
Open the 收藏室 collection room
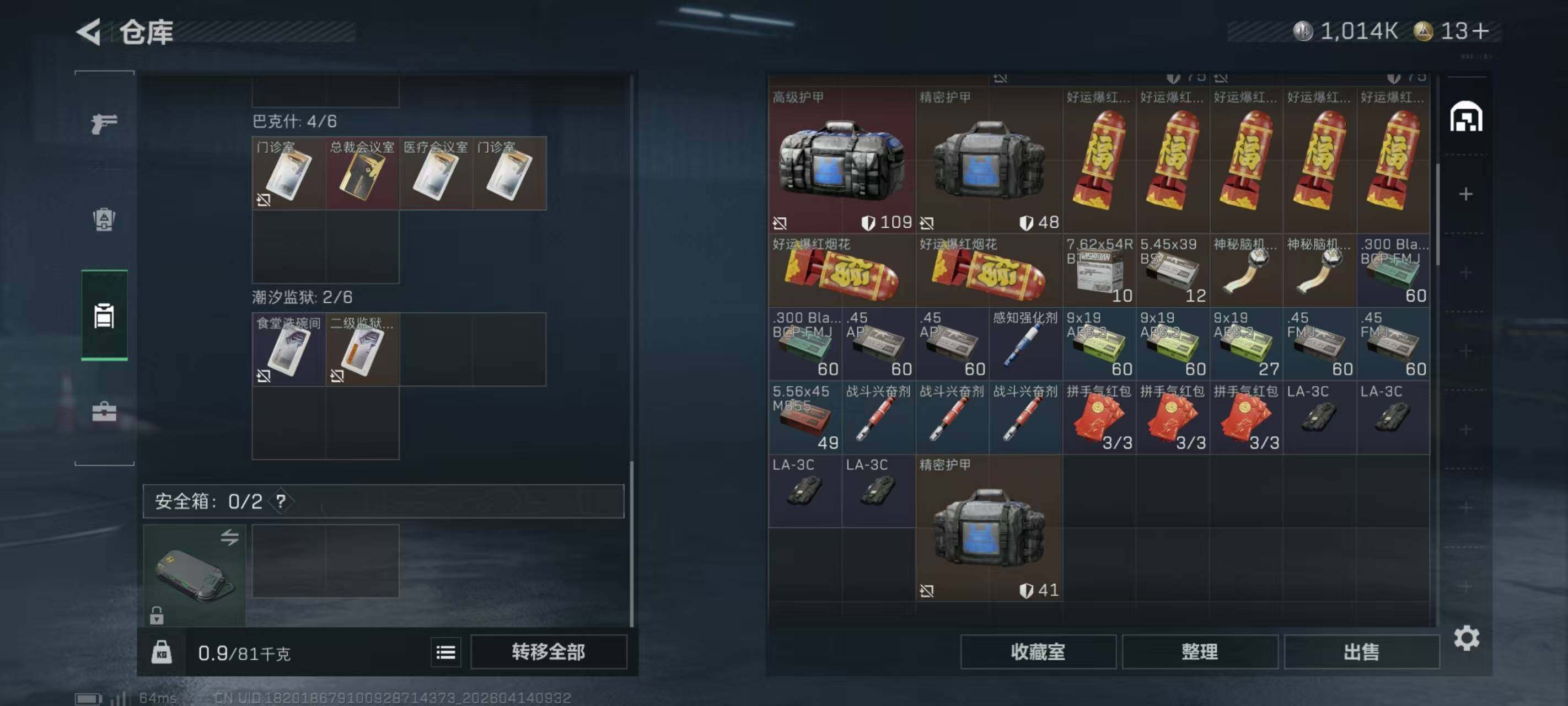click(x=1038, y=652)
